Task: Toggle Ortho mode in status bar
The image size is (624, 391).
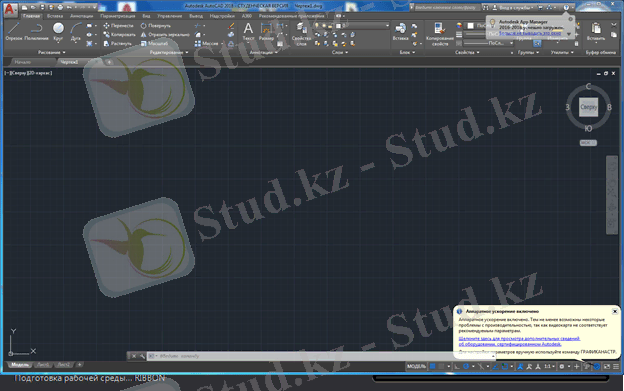Action: (457, 366)
